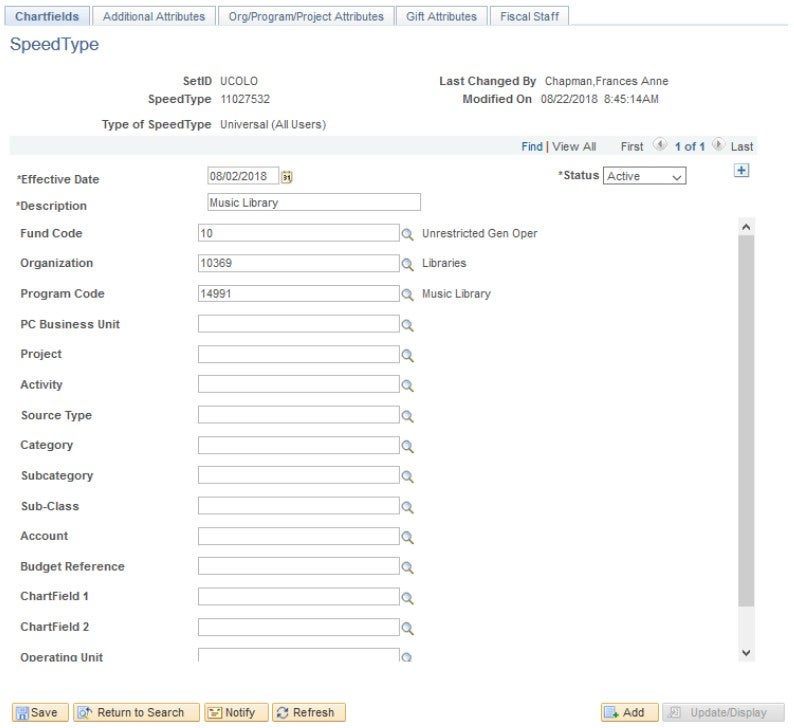This screenshot has width=794, height=728.
Task: Click the 'Chapman,Frances Anne' name
Action: 607,81
